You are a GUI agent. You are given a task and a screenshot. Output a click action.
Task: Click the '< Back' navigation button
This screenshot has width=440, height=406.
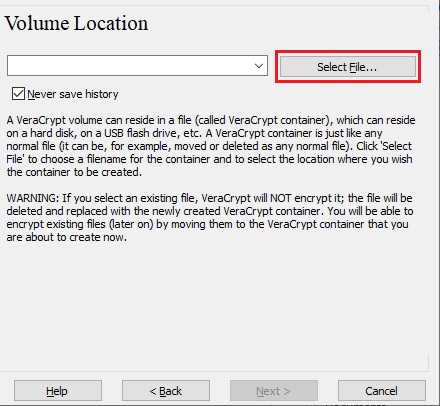click(166, 391)
